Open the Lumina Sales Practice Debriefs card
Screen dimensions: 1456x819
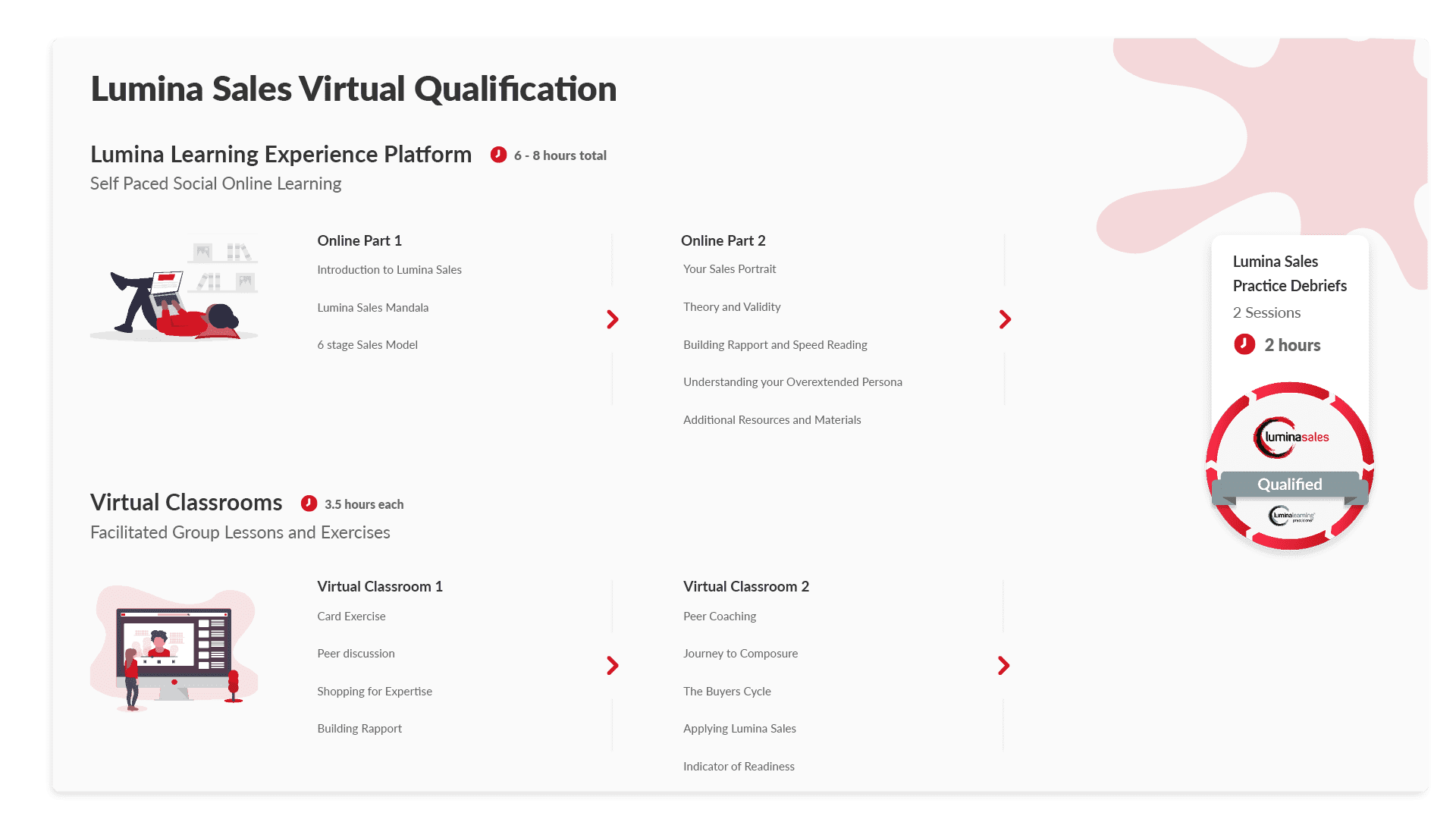pyautogui.click(x=1289, y=303)
